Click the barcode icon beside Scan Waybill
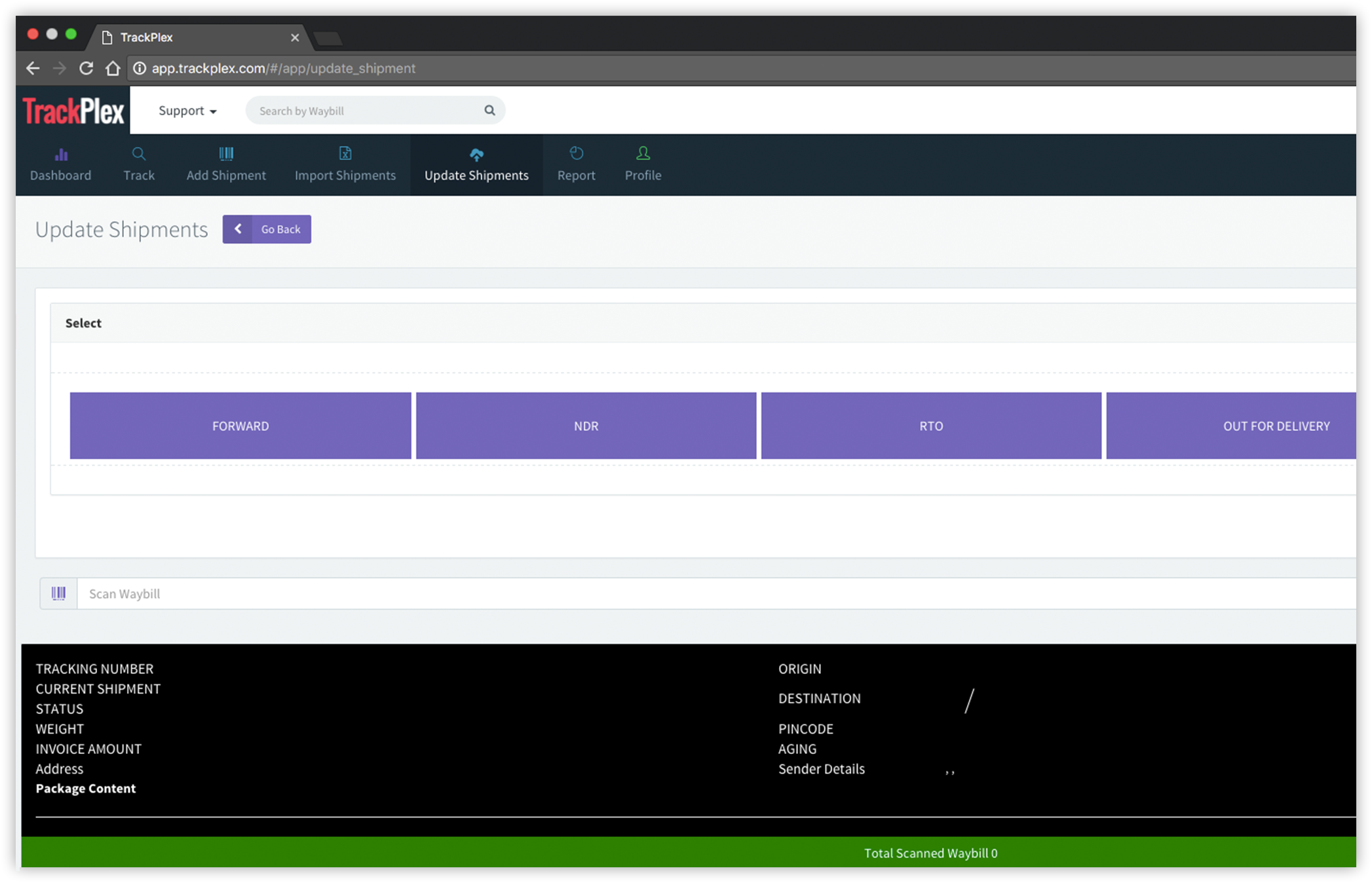 [59, 593]
